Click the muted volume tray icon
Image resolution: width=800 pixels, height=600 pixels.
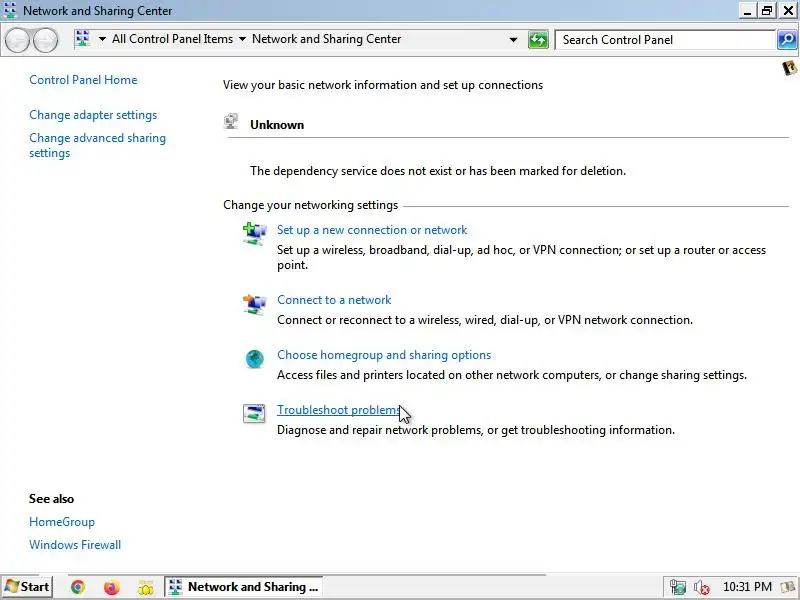click(702, 587)
